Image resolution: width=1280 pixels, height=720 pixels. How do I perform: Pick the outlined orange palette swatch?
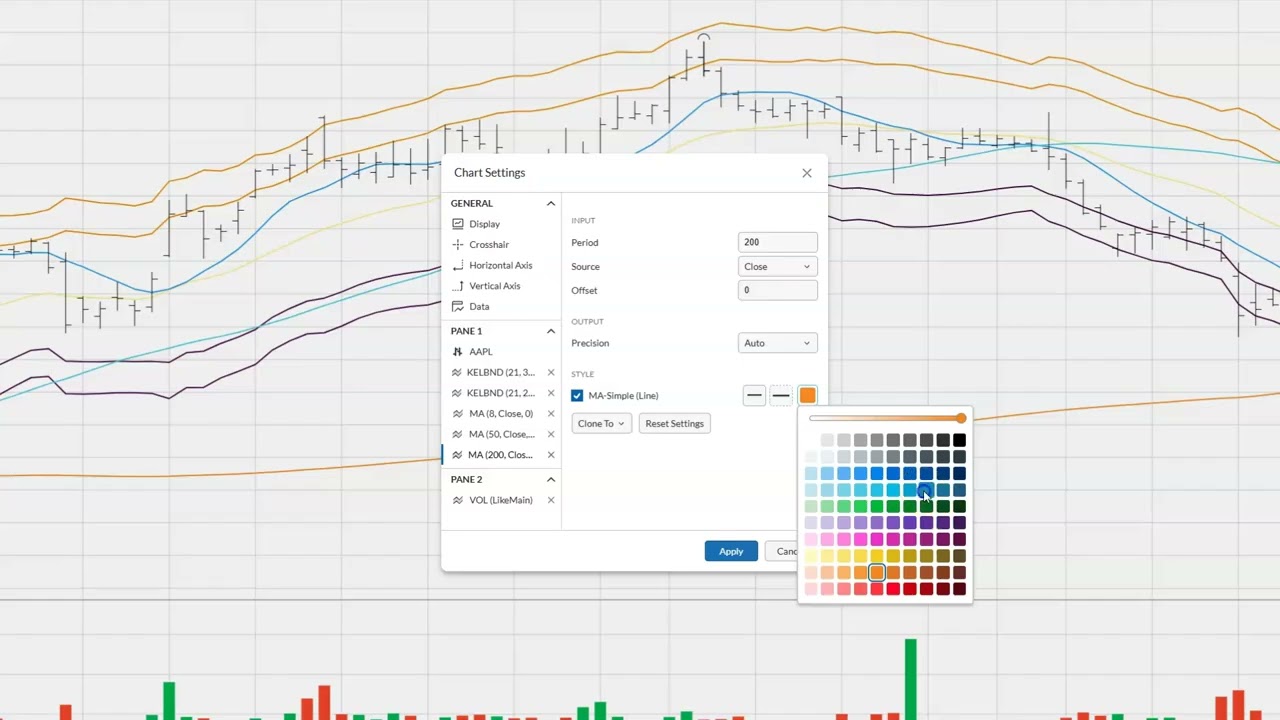click(x=877, y=572)
